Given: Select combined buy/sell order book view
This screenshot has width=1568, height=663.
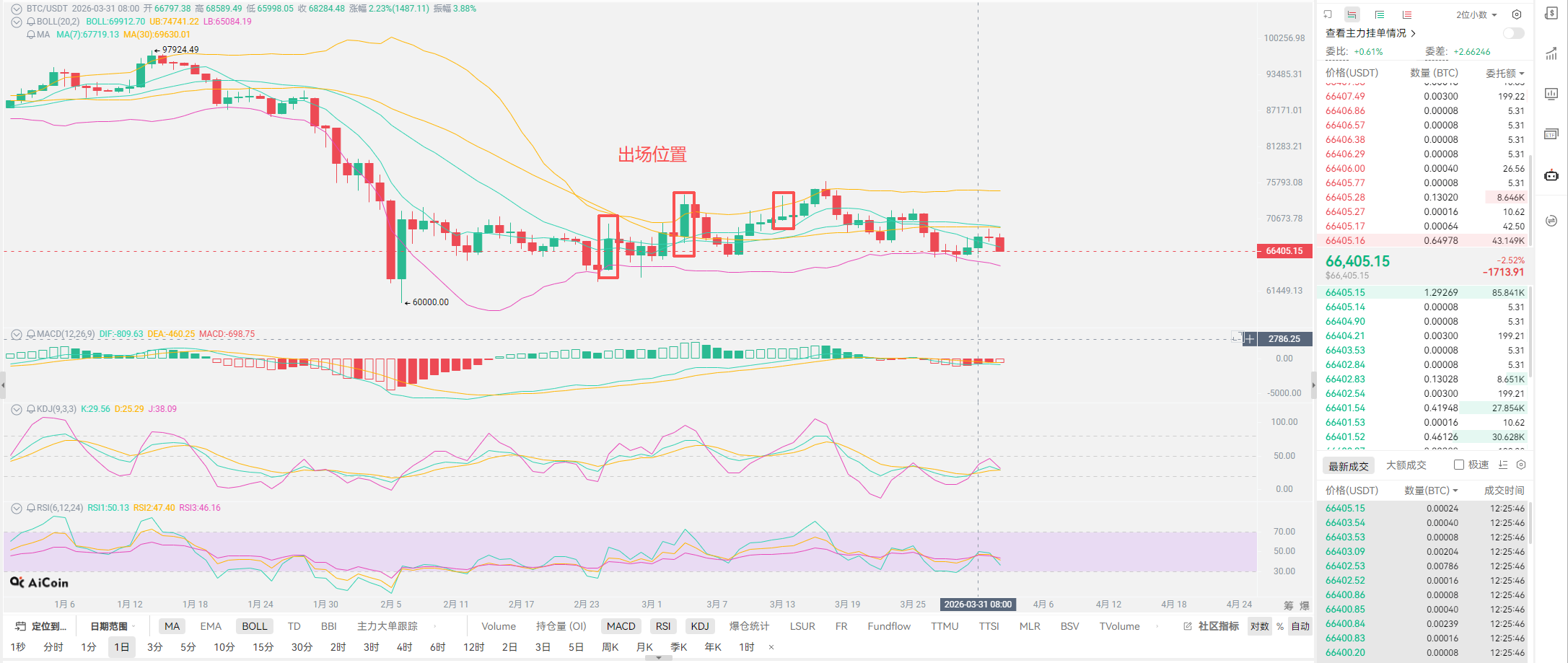Looking at the screenshot, I should (1352, 14).
